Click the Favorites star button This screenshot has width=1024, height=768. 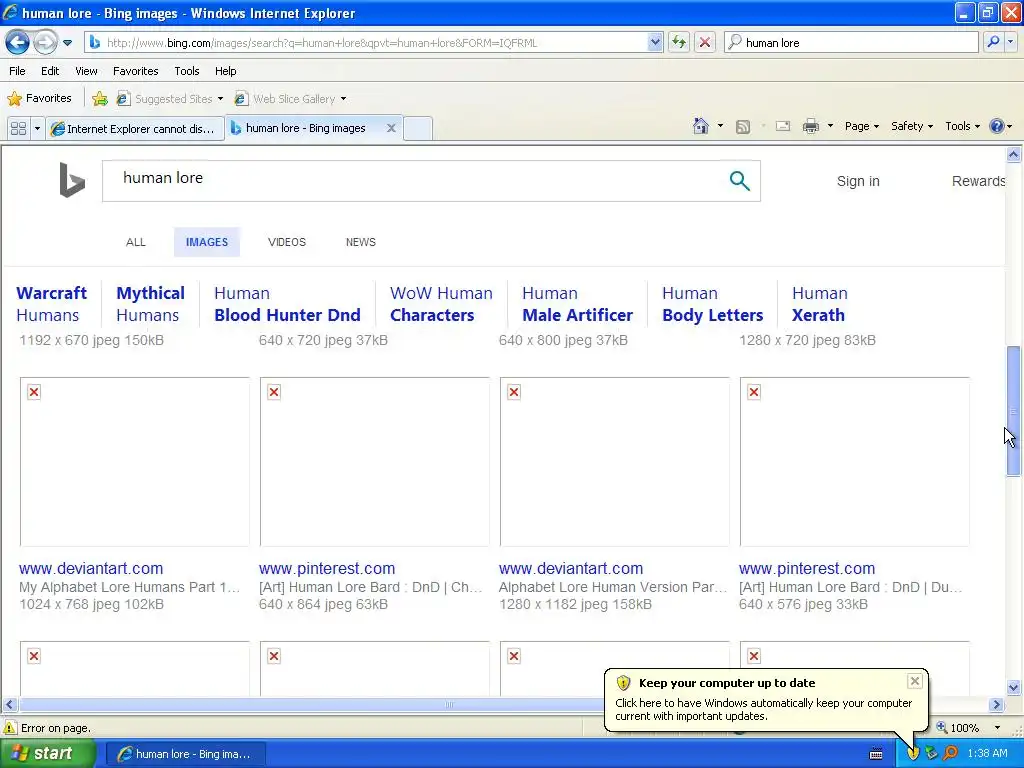pos(39,98)
